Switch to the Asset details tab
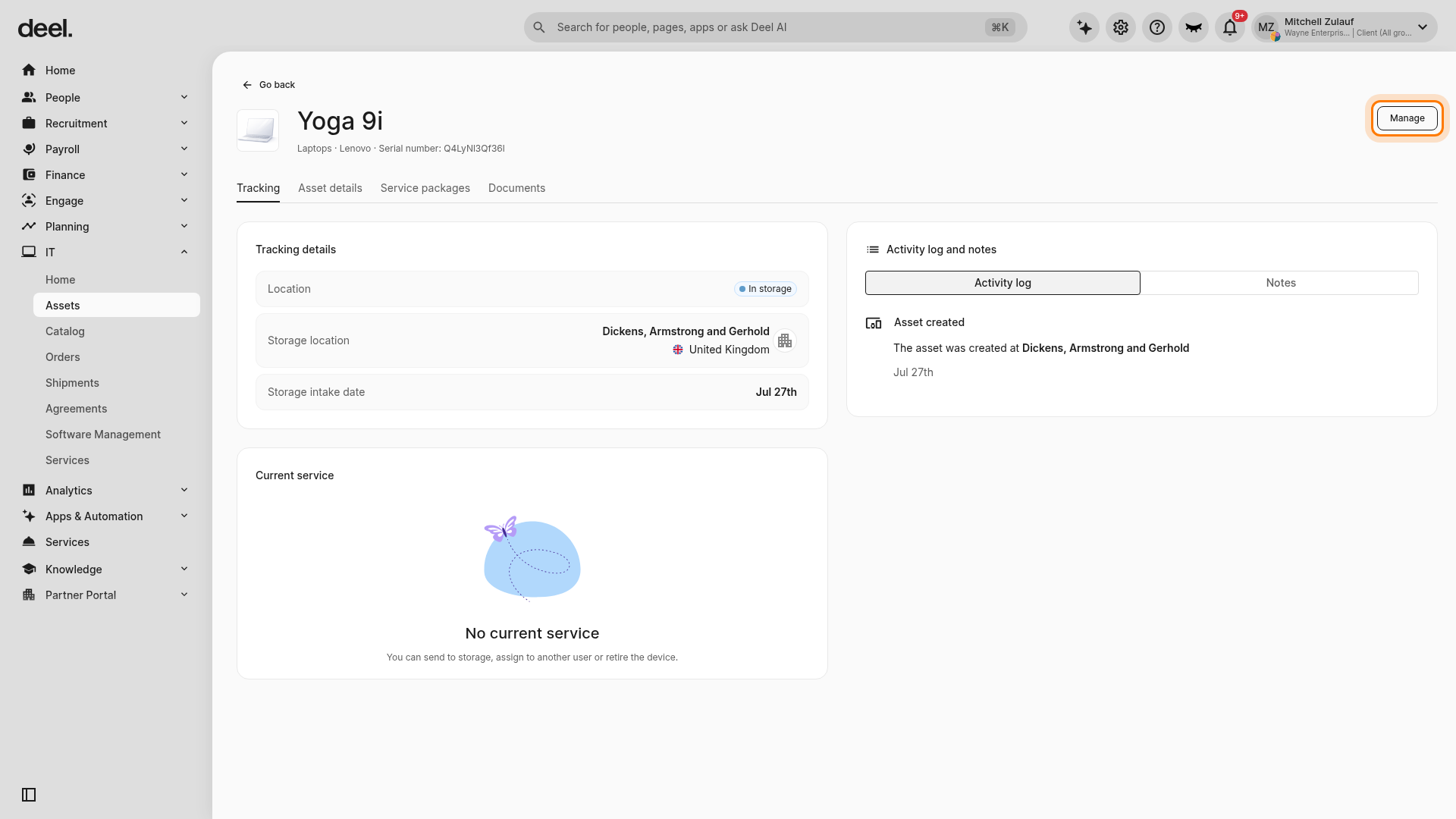 [x=330, y=188]
